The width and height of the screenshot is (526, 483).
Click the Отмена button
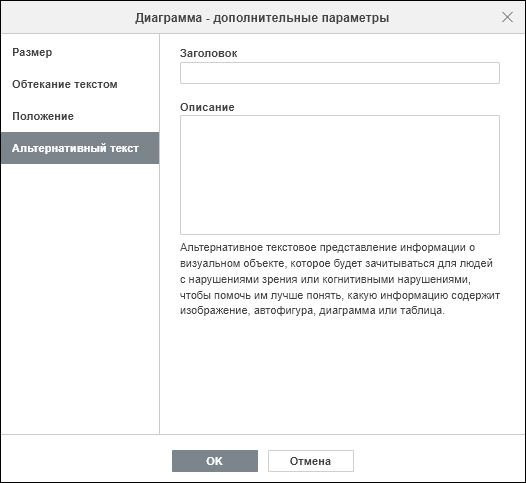coord(311,461)
